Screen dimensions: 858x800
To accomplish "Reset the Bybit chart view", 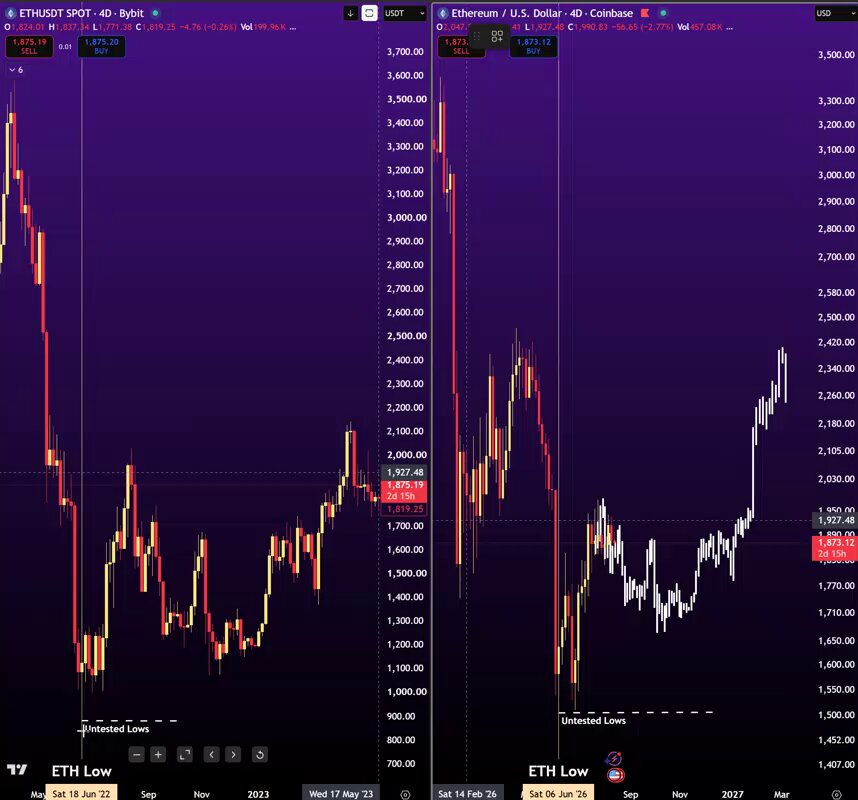I will click(260, 755).
